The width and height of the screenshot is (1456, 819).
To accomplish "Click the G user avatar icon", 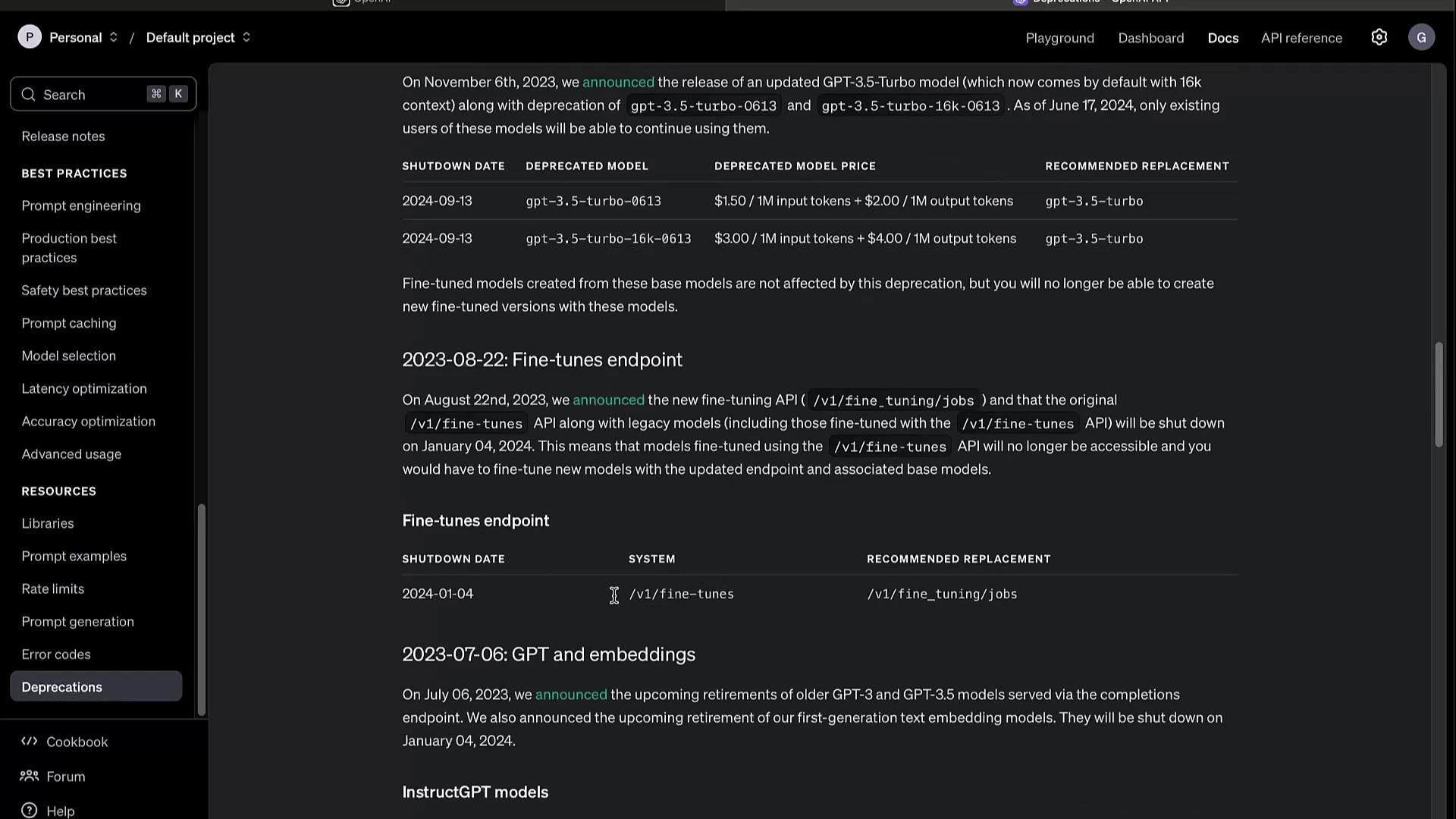I will pyautogui.click(x=1421, y=37).
